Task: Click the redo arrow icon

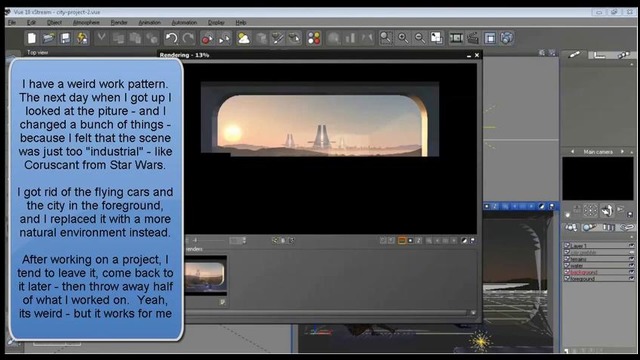Action: [x=188, y=38]
